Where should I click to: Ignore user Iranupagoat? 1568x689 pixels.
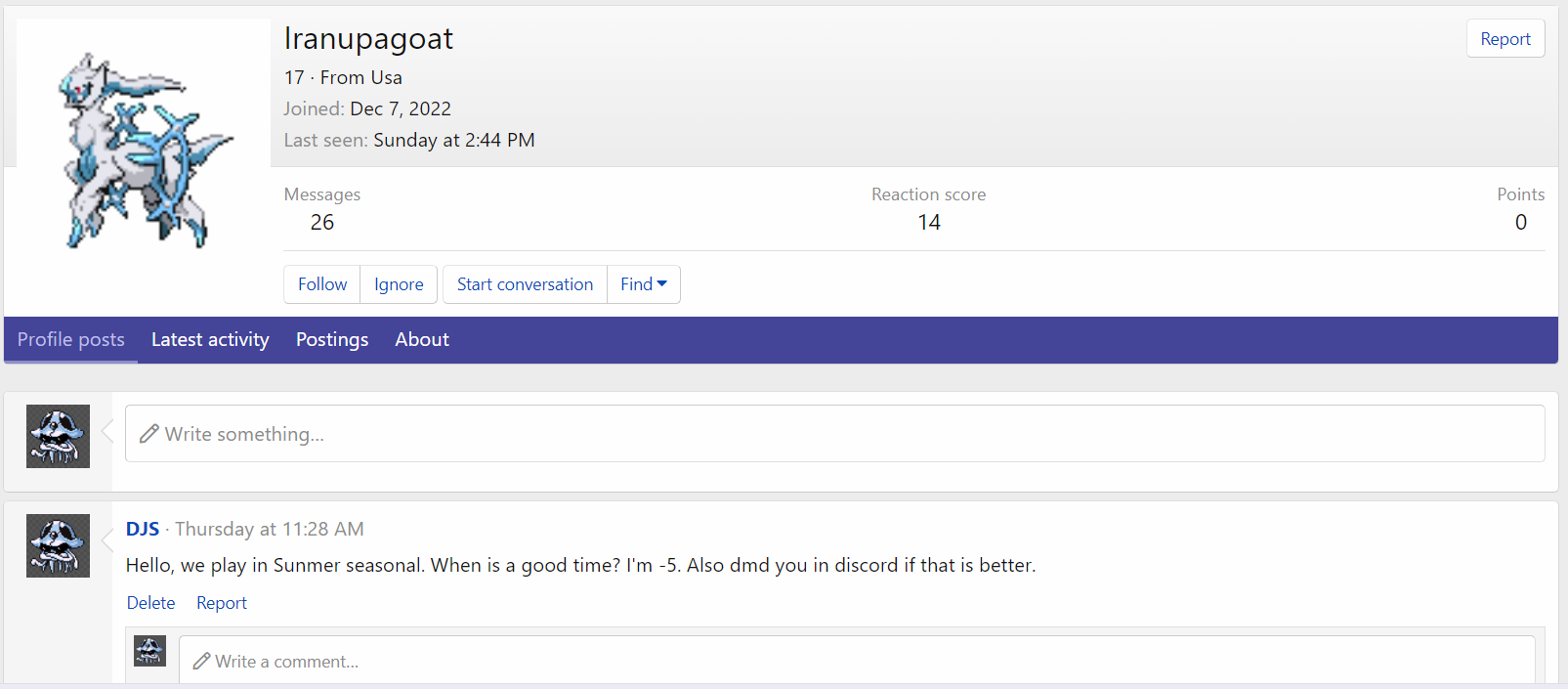(x=399, y=284)
